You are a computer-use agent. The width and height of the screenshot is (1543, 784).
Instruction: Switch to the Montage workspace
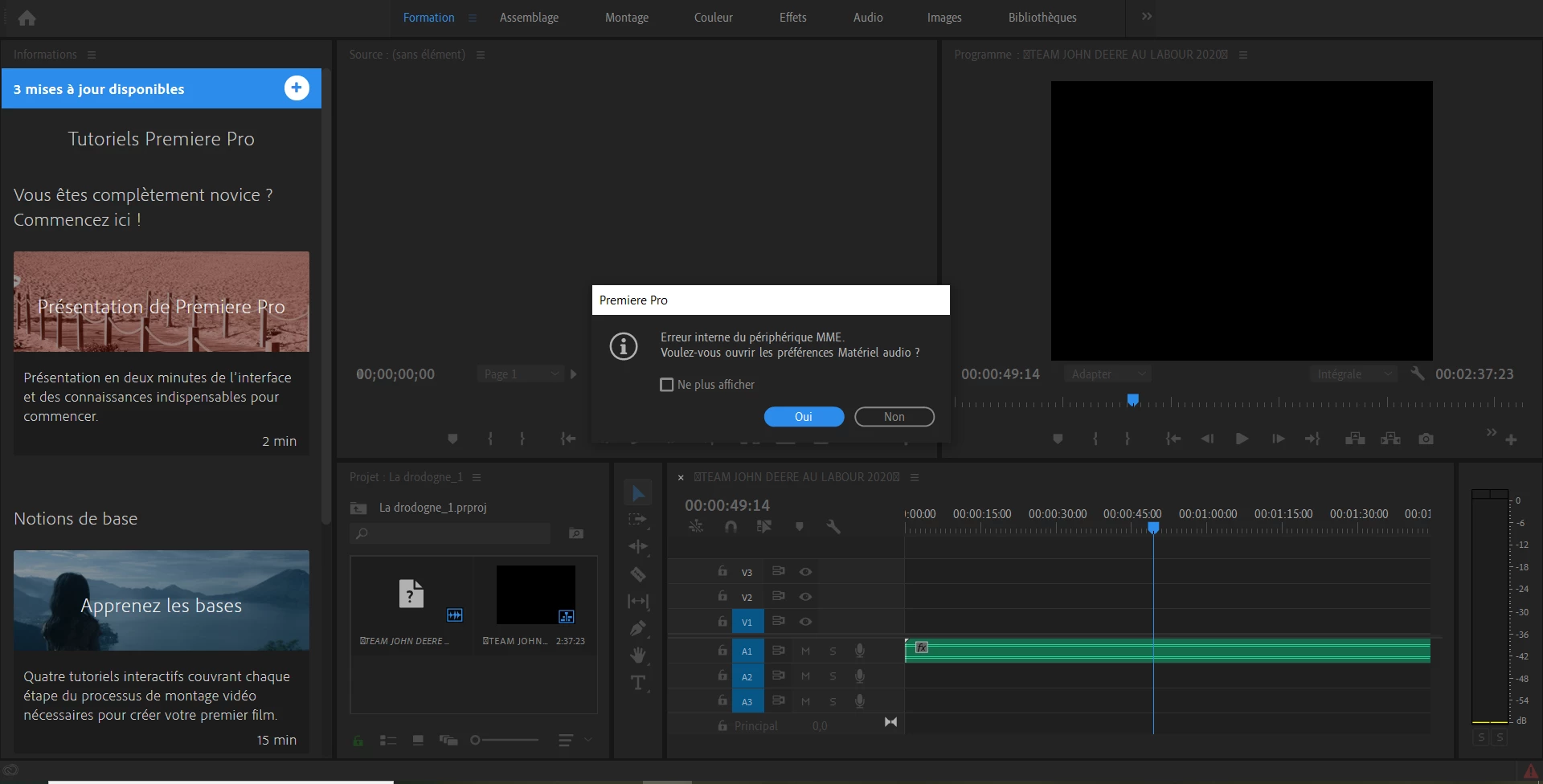click(627, 18)
